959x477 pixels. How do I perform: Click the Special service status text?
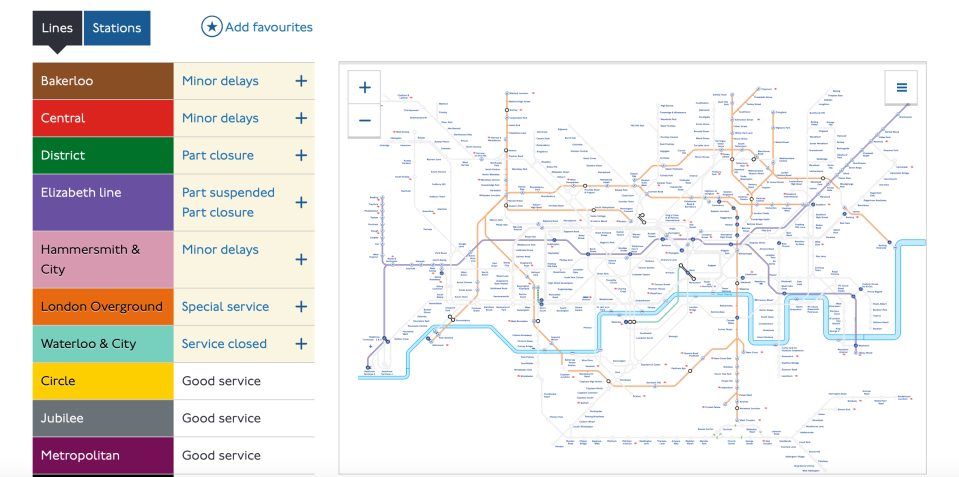pyautogui.click(x=225, y=307)
